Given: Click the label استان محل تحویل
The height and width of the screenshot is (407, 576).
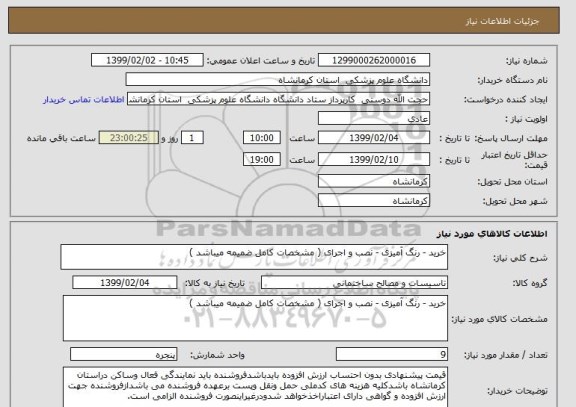Looking at the screenshot, I should tap(512, 182).
